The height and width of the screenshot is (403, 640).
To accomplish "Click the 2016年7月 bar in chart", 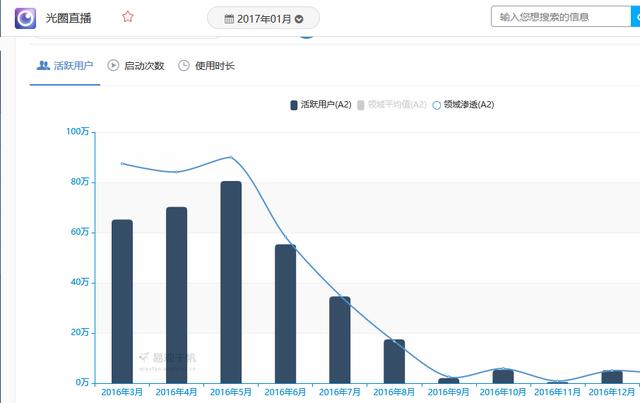I will [x=340, y=340].
